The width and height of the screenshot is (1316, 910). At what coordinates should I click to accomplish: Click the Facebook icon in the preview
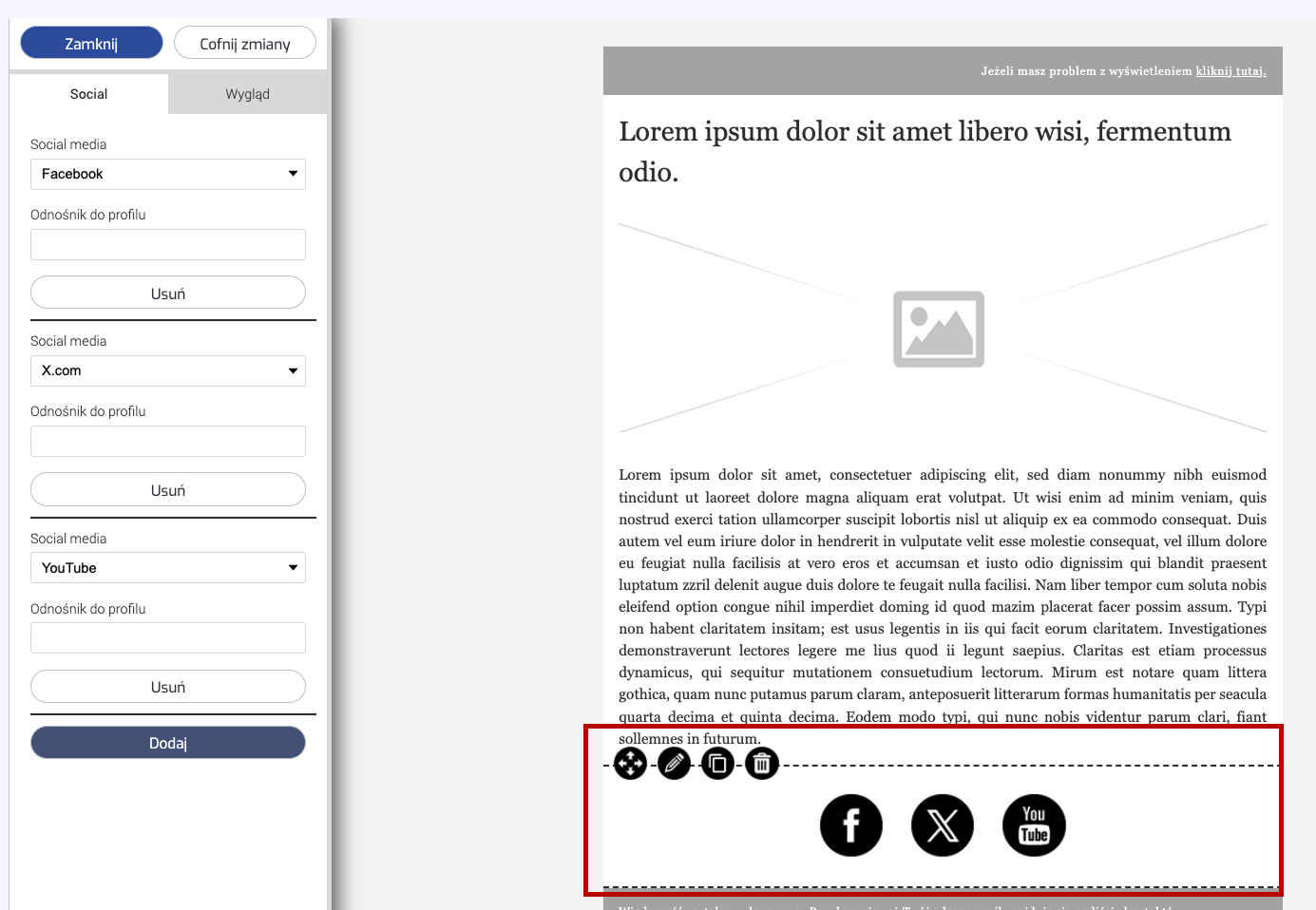851,825
